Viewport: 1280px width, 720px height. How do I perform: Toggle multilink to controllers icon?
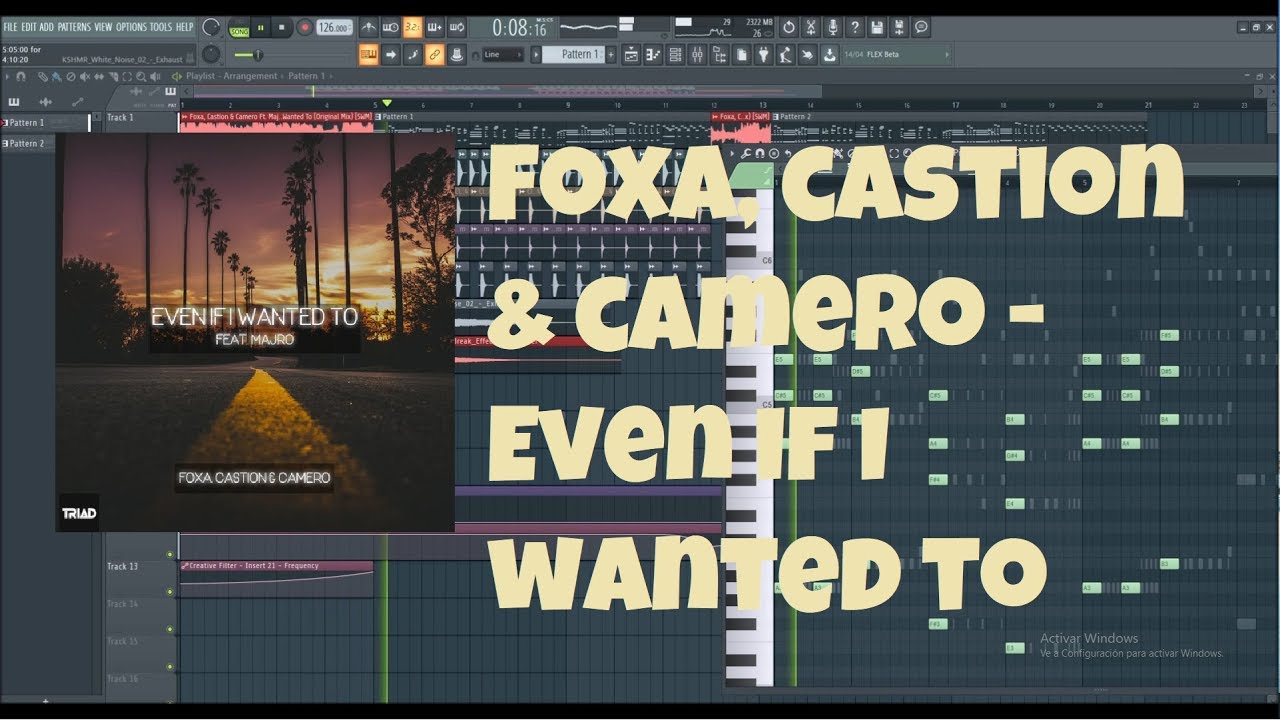point(434,55)
